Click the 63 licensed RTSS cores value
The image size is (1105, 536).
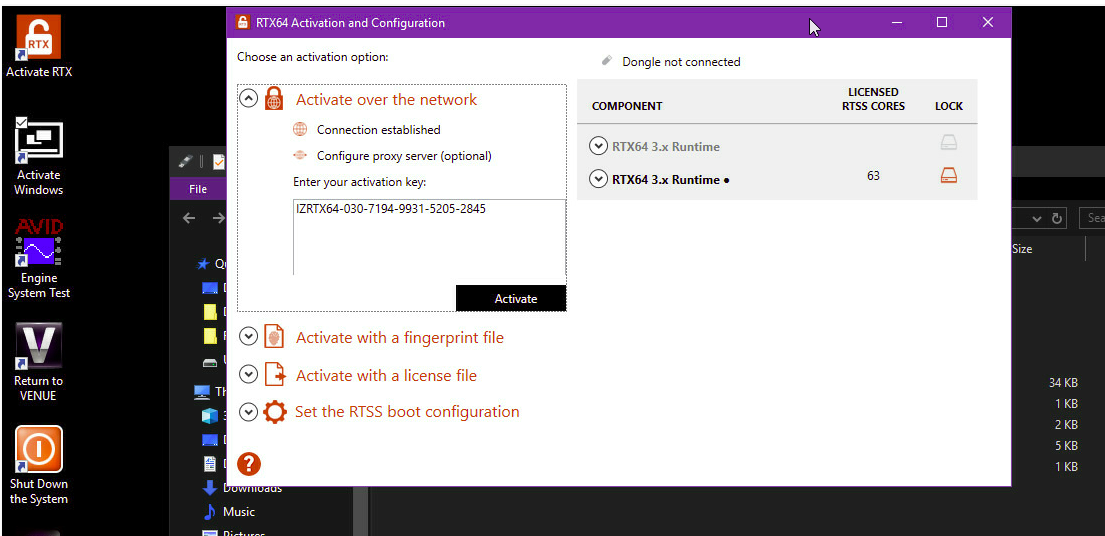pyautogui.click(x=873, y=175)
